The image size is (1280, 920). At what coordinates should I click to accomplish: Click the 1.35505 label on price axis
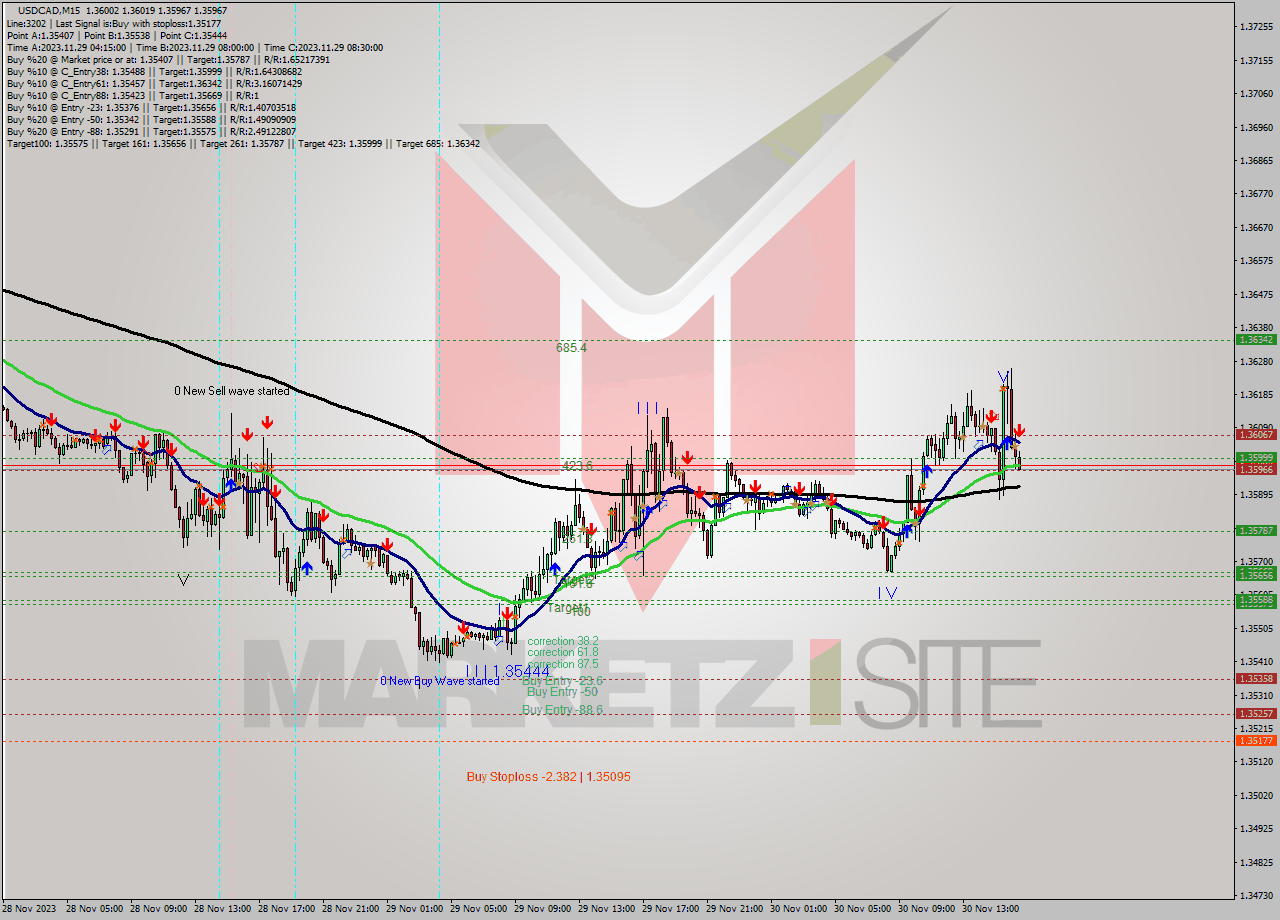coord(1256,629)
